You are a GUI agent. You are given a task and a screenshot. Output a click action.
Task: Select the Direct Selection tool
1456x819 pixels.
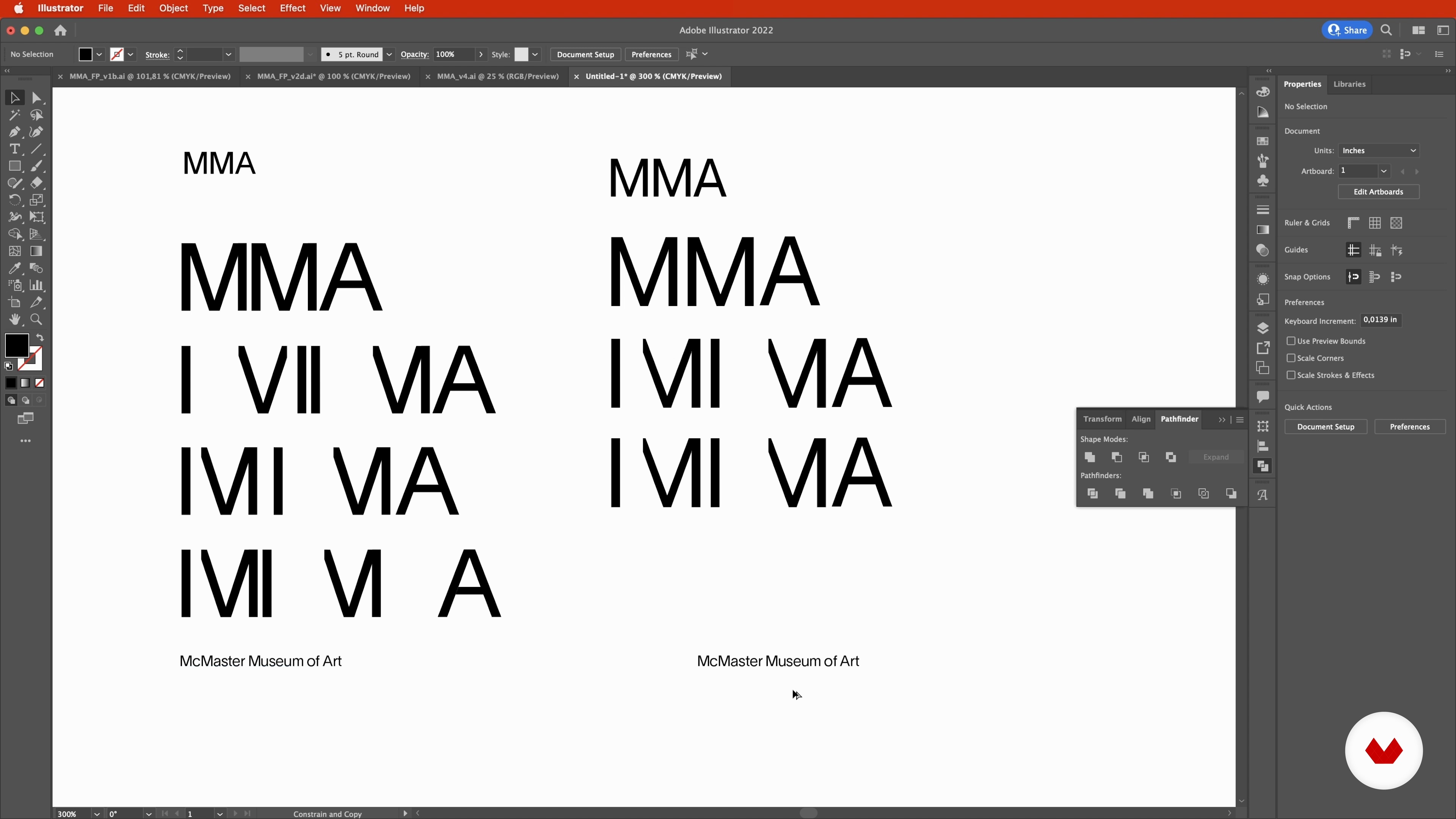click(x=37, y=98)
